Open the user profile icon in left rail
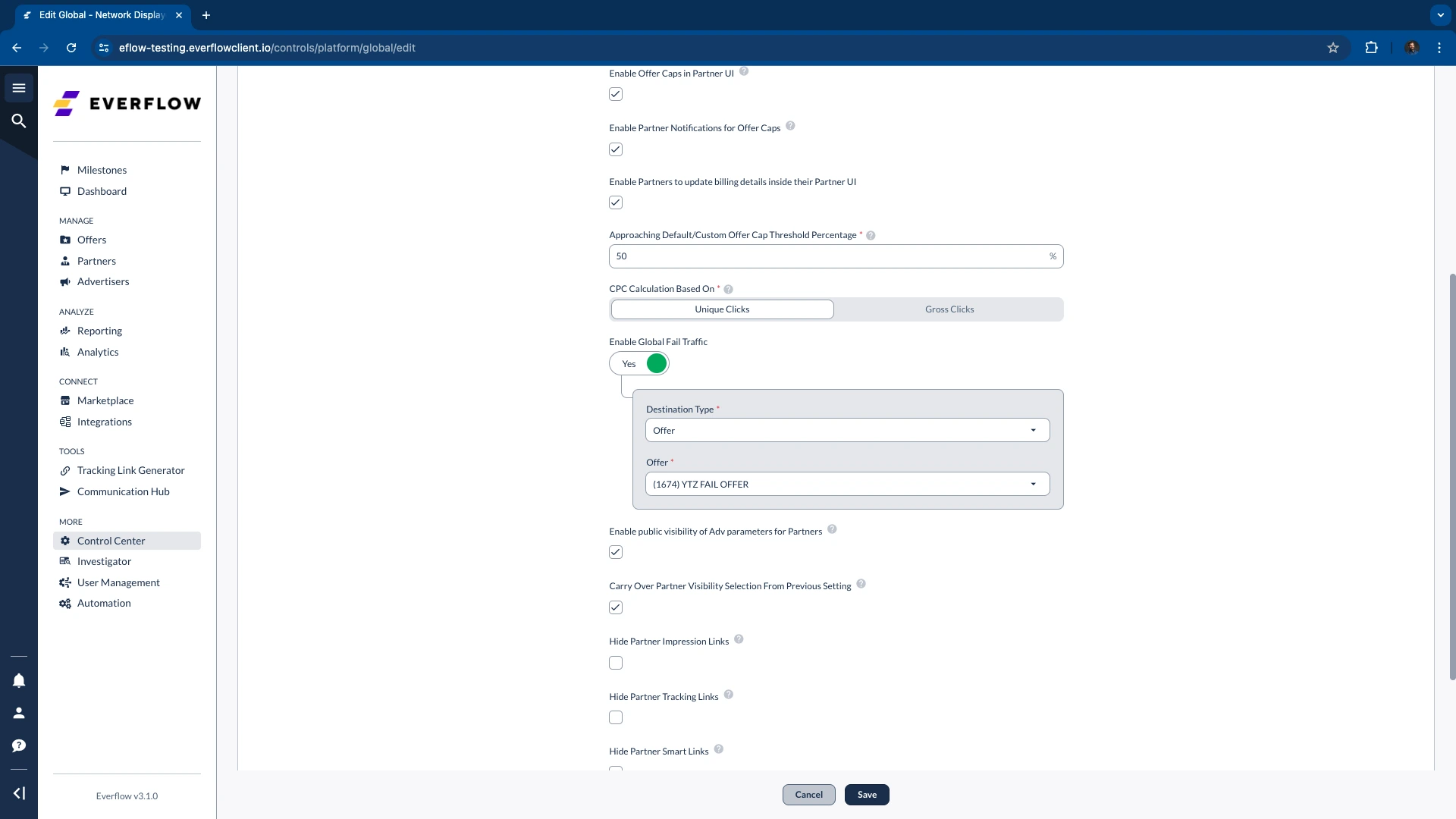 click(19, 713)
